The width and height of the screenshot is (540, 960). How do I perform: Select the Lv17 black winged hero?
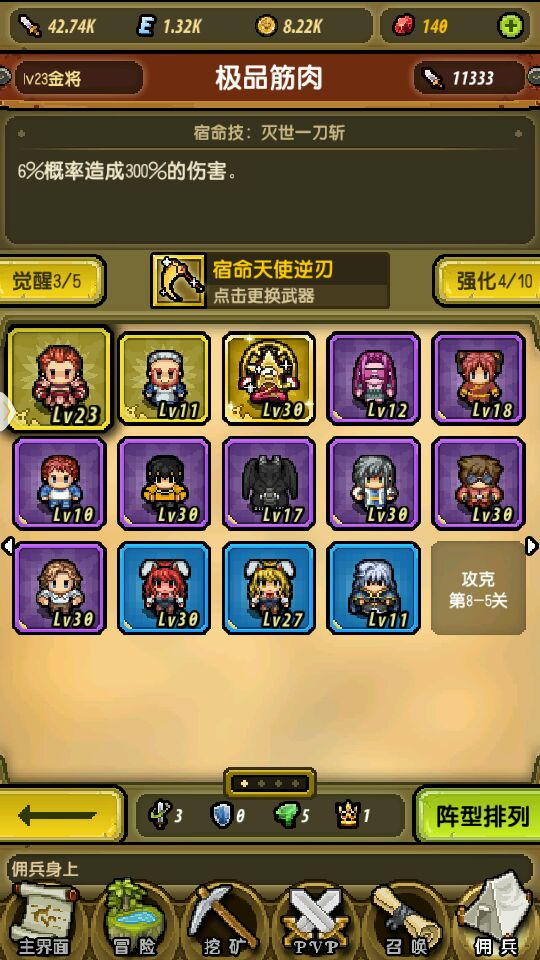[269, 483]
